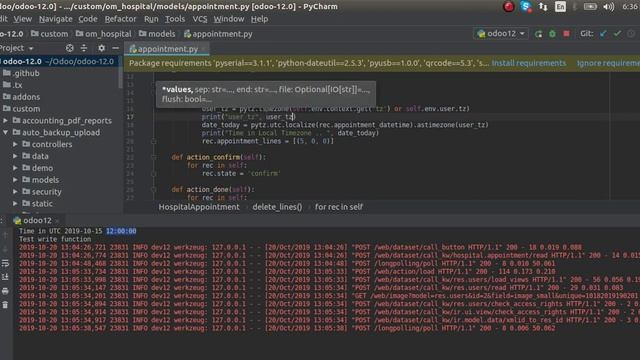This screenshot has width=640, height=360.
Task: Open the Window menu
Action: coord(229,19)
